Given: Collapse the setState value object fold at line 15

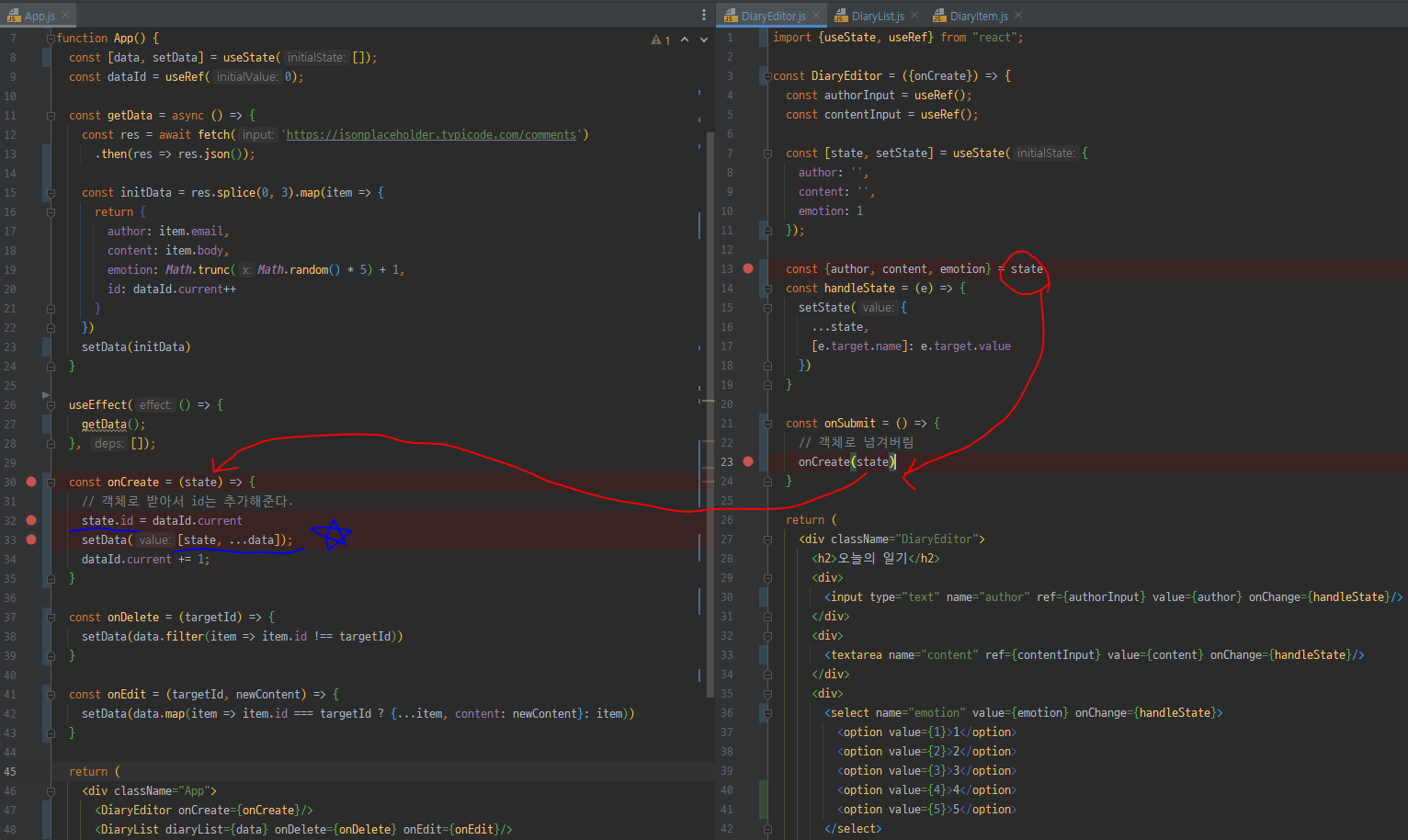Looking at the screenshot, I should click(767, 308).
